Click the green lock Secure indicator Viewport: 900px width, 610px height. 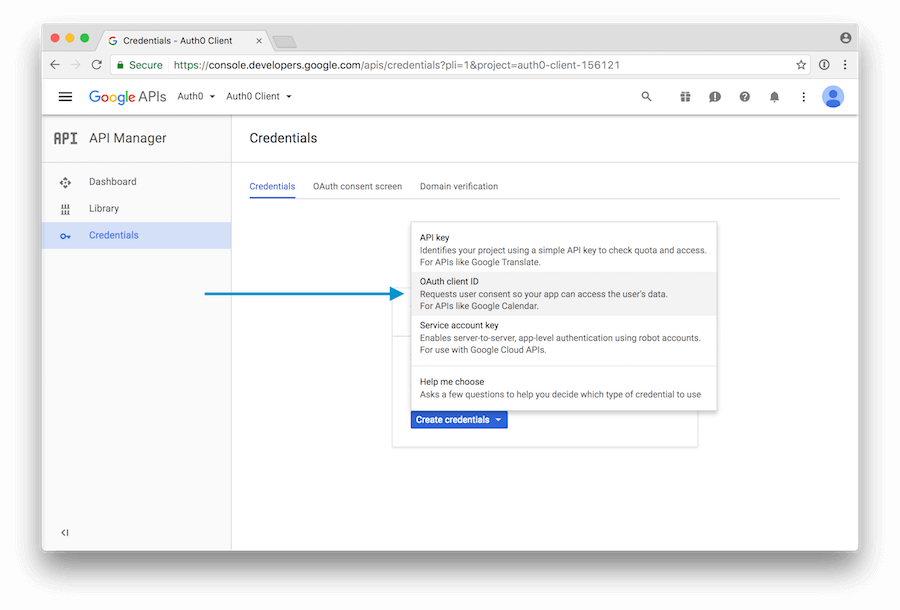tap(139, 65)
